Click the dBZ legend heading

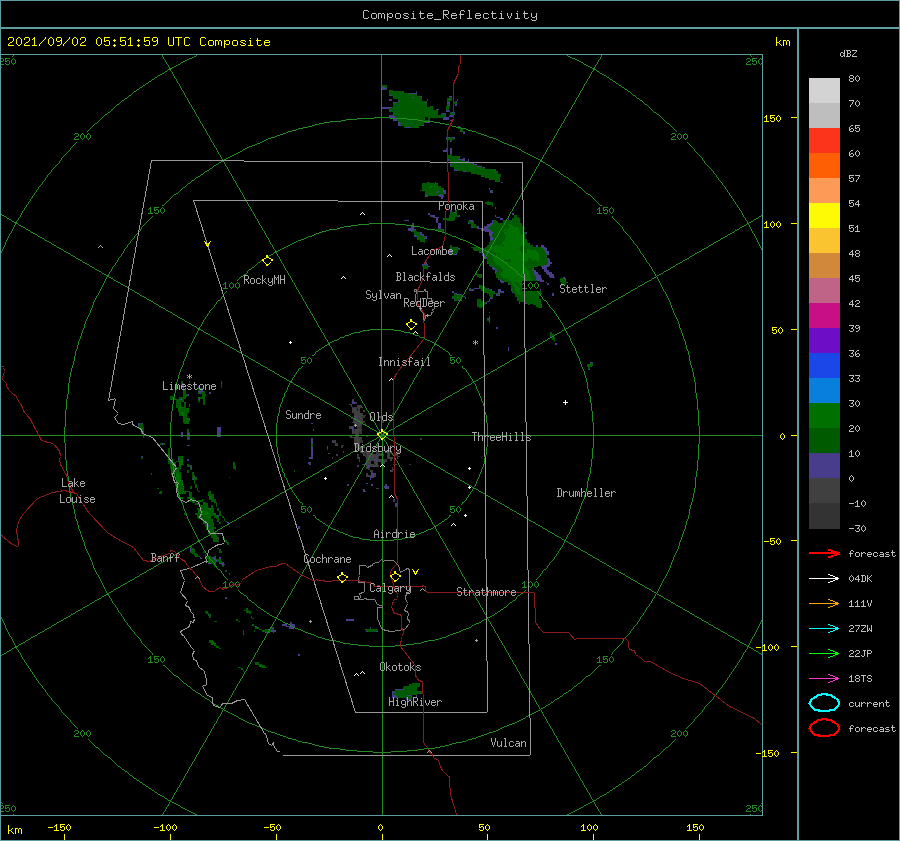coord(848,54)
